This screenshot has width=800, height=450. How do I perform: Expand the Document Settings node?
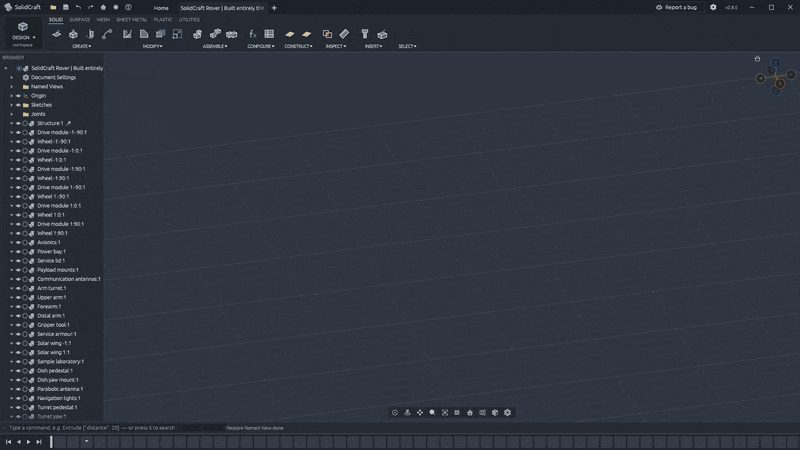(12, 78)
